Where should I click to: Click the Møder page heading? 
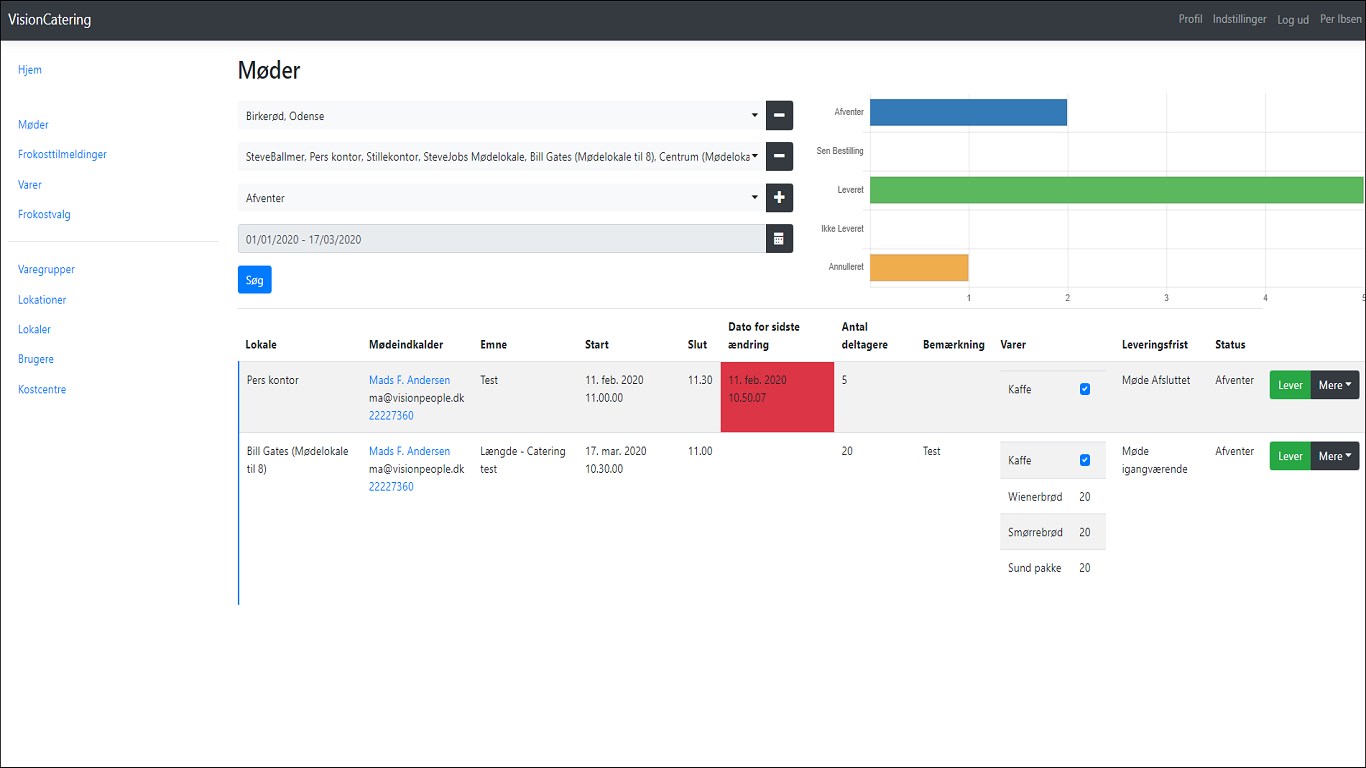(x=269, y=70)
